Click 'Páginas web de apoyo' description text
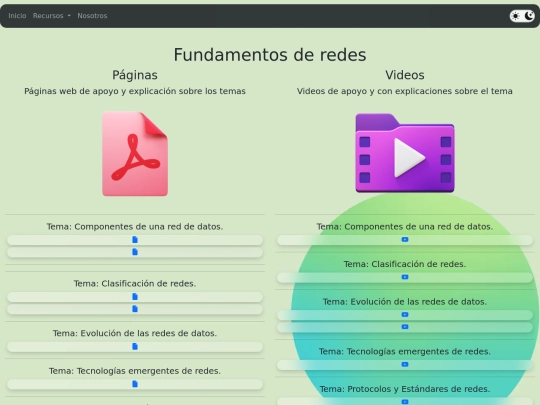 (x=135, y=91)
